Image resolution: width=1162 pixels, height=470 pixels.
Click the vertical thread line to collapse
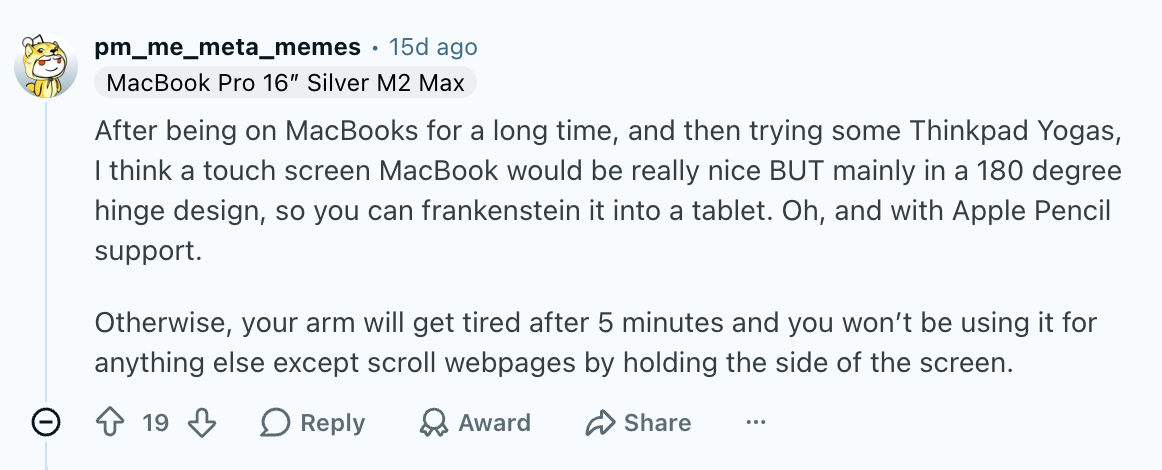click(x=46, y=252)
